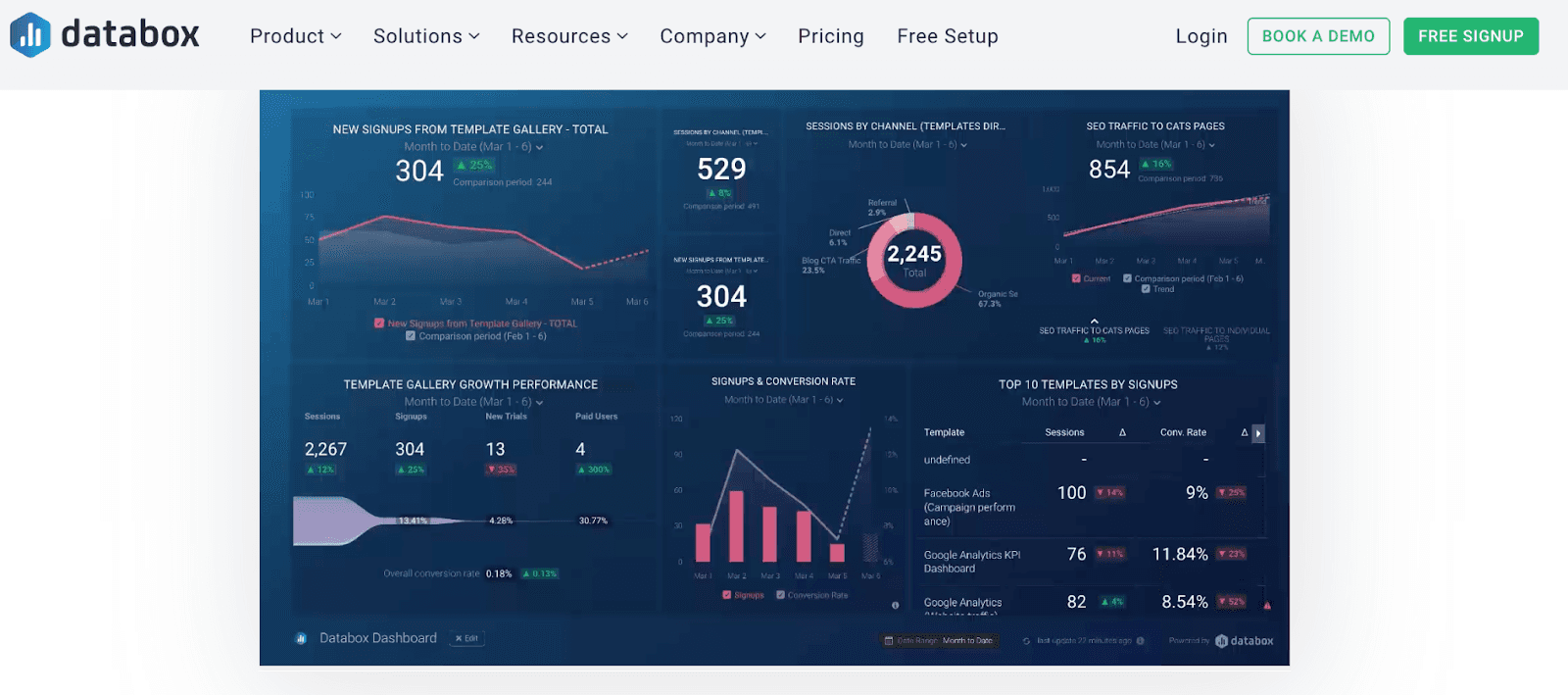Open the Solutions dropdown menu

(426, 36)
